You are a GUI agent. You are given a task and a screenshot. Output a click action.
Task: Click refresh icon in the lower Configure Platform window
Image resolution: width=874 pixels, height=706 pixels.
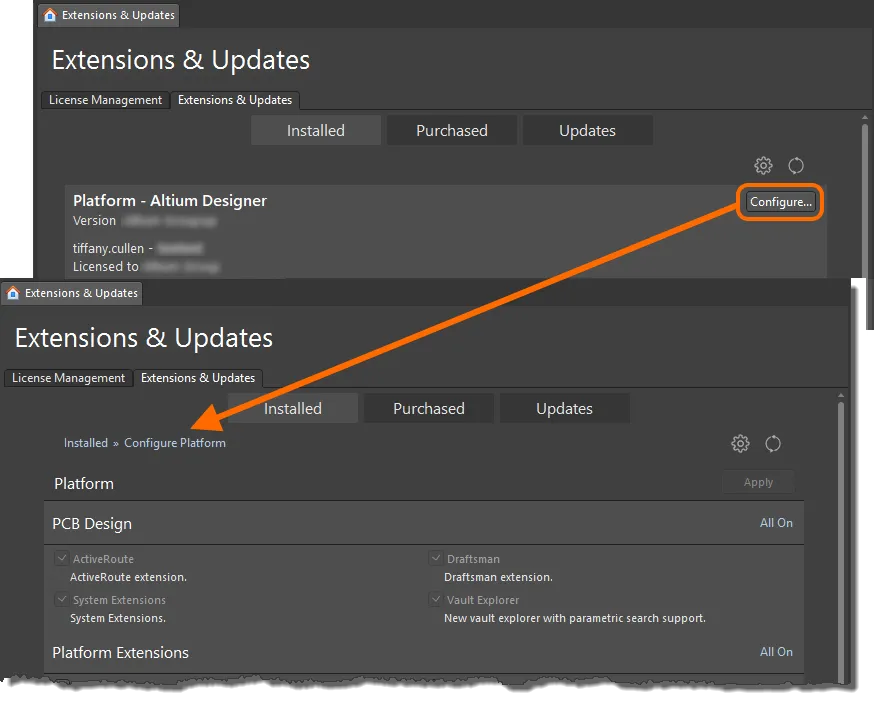(773, 444)
